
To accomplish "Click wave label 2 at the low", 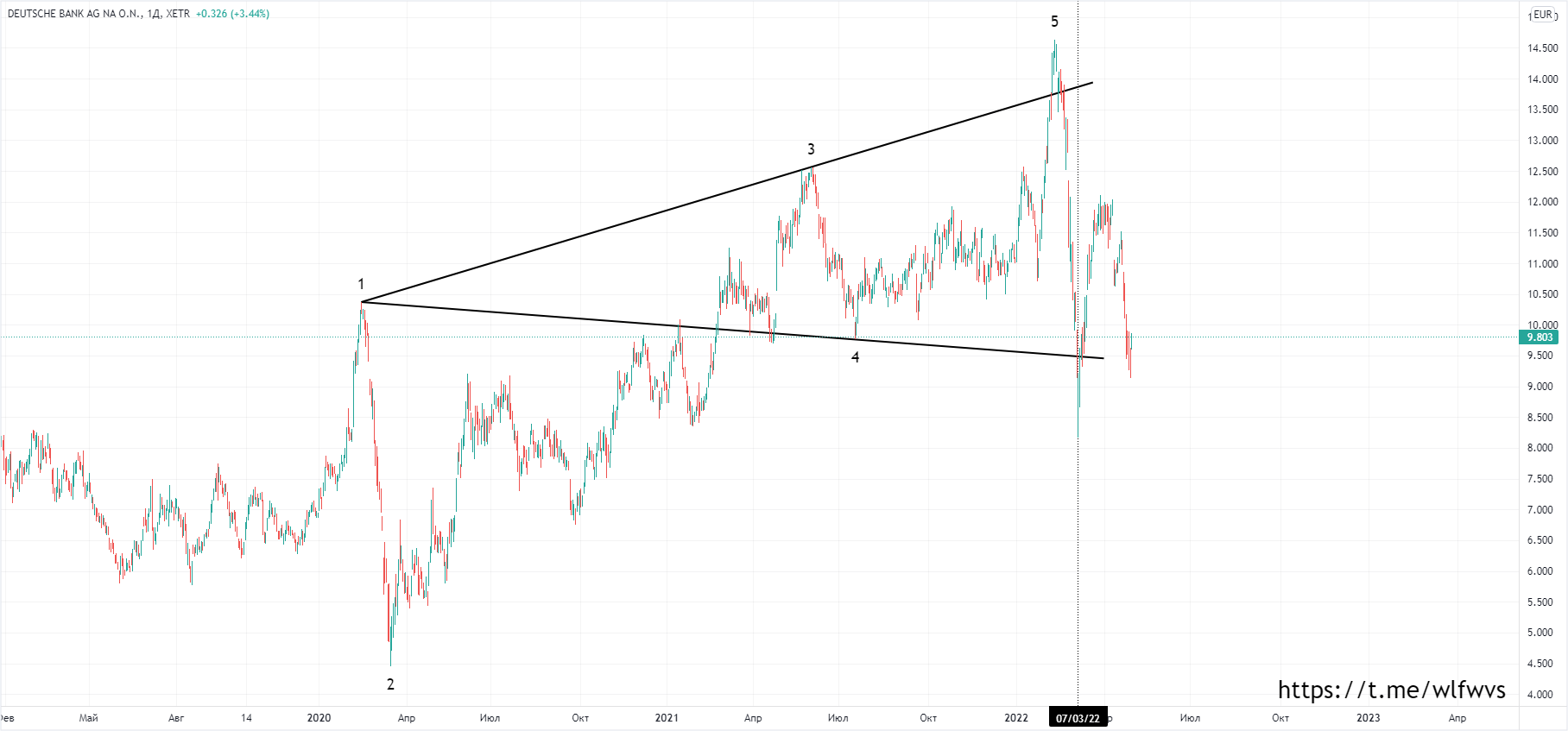I will (x=390, y=684).
